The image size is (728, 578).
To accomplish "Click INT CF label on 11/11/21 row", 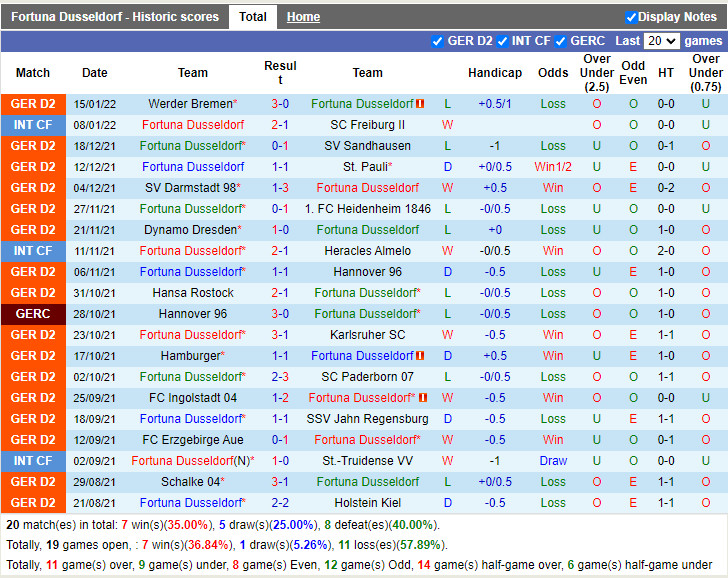I will [x=33, y=251].
